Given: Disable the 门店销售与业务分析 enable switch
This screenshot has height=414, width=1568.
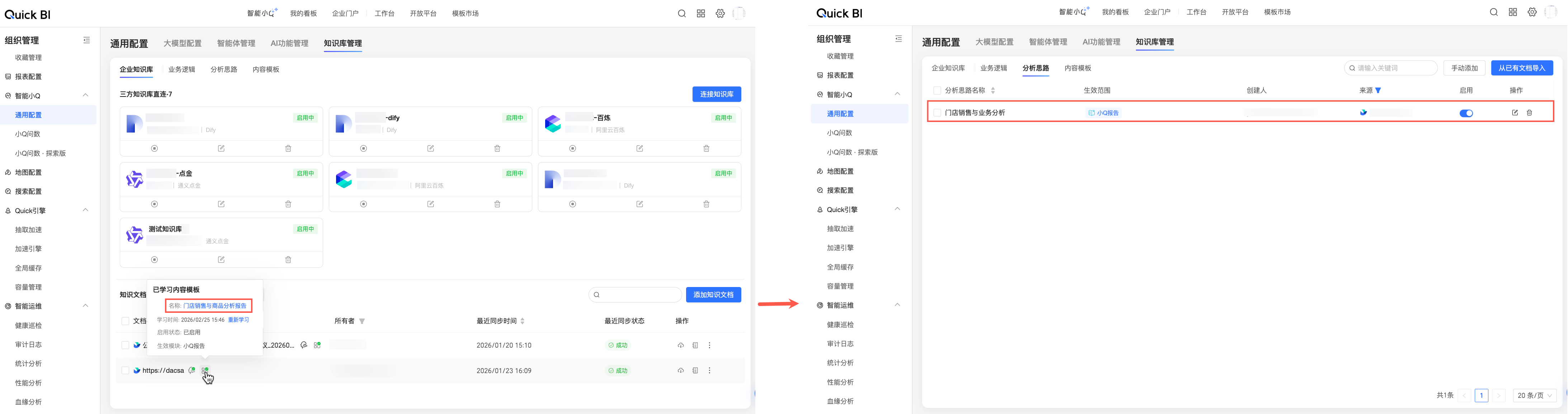Looking at the screenshot, I should pyautogui.click(x=1467, y=113).
